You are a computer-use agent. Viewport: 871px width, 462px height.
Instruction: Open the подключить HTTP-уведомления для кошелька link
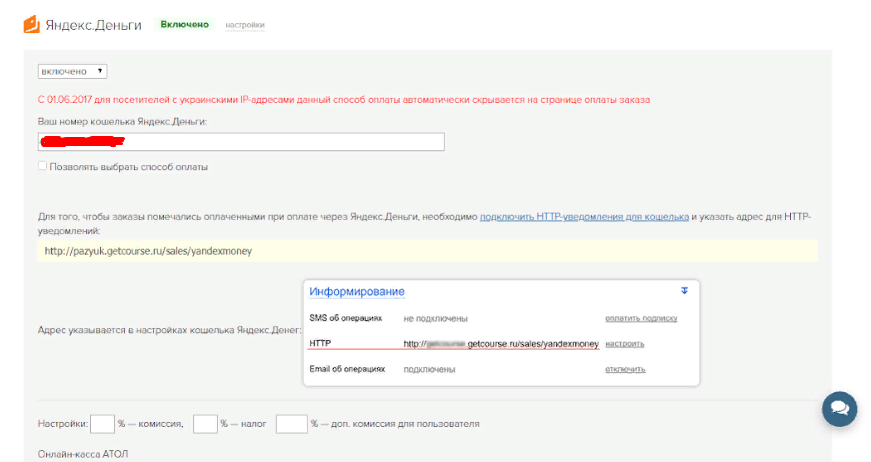[584, 217]
